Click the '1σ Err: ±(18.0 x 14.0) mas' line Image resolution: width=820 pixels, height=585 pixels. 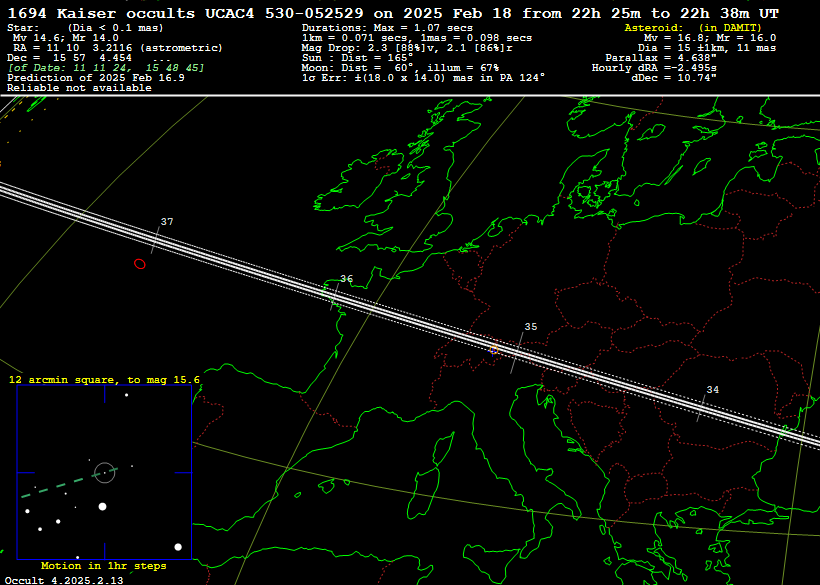(x=424, y=78)
